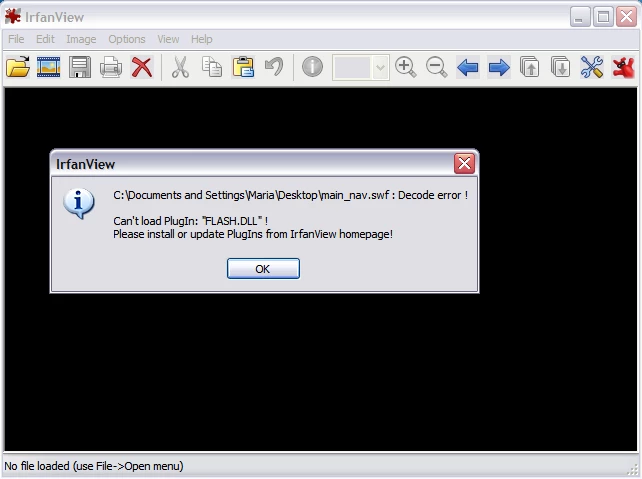Click the red X Delete file icon
The width and height of the screenshot is (642, 479).
click(x=142, y=67)
